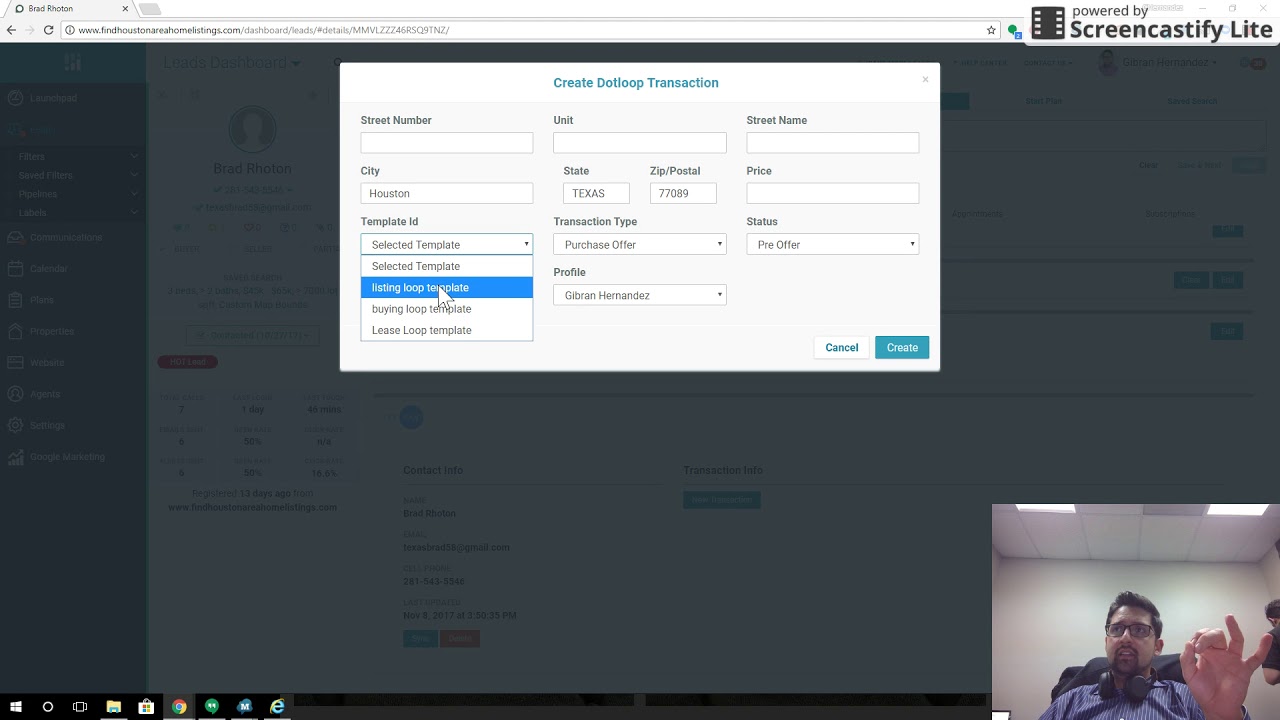
Task: Click the Create button
Action: coord(902,347)
